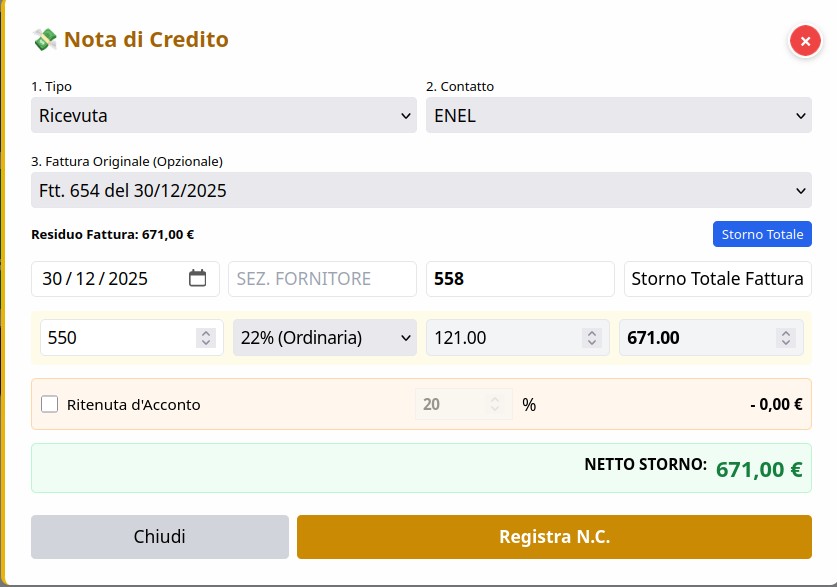Click the document number field showing 558

pos(520,279)
